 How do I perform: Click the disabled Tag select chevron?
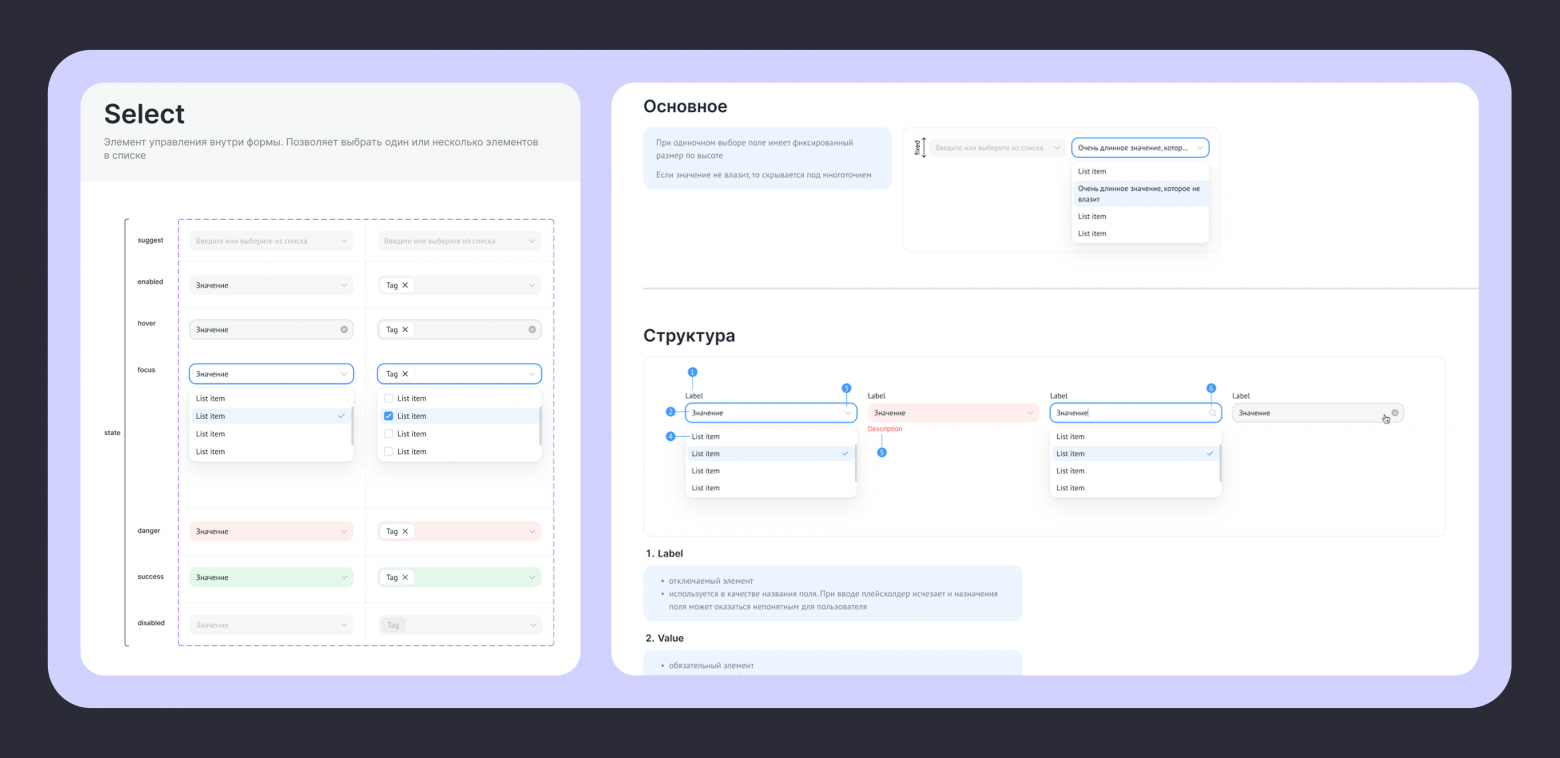tap(532, 625)
